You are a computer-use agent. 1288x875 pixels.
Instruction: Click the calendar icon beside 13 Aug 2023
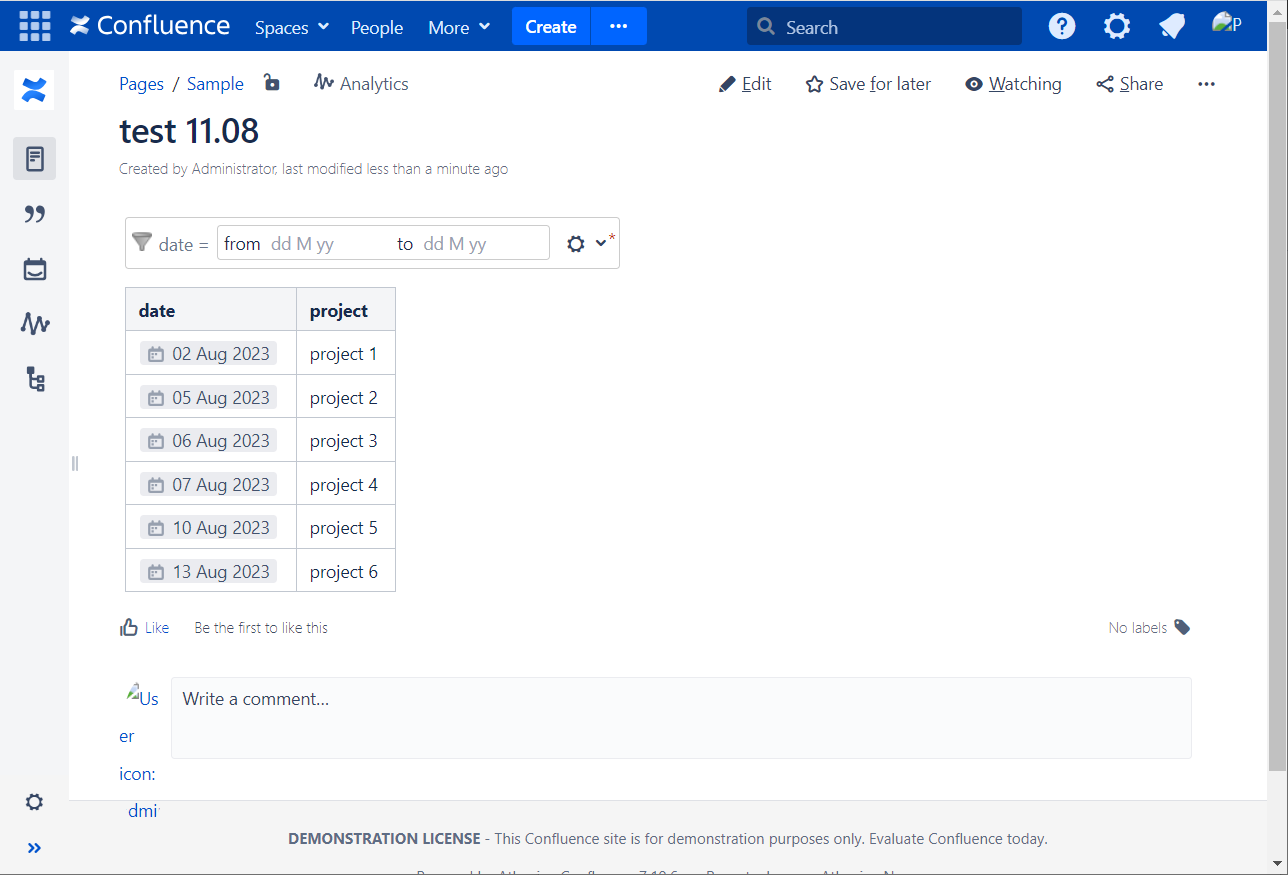156,572
